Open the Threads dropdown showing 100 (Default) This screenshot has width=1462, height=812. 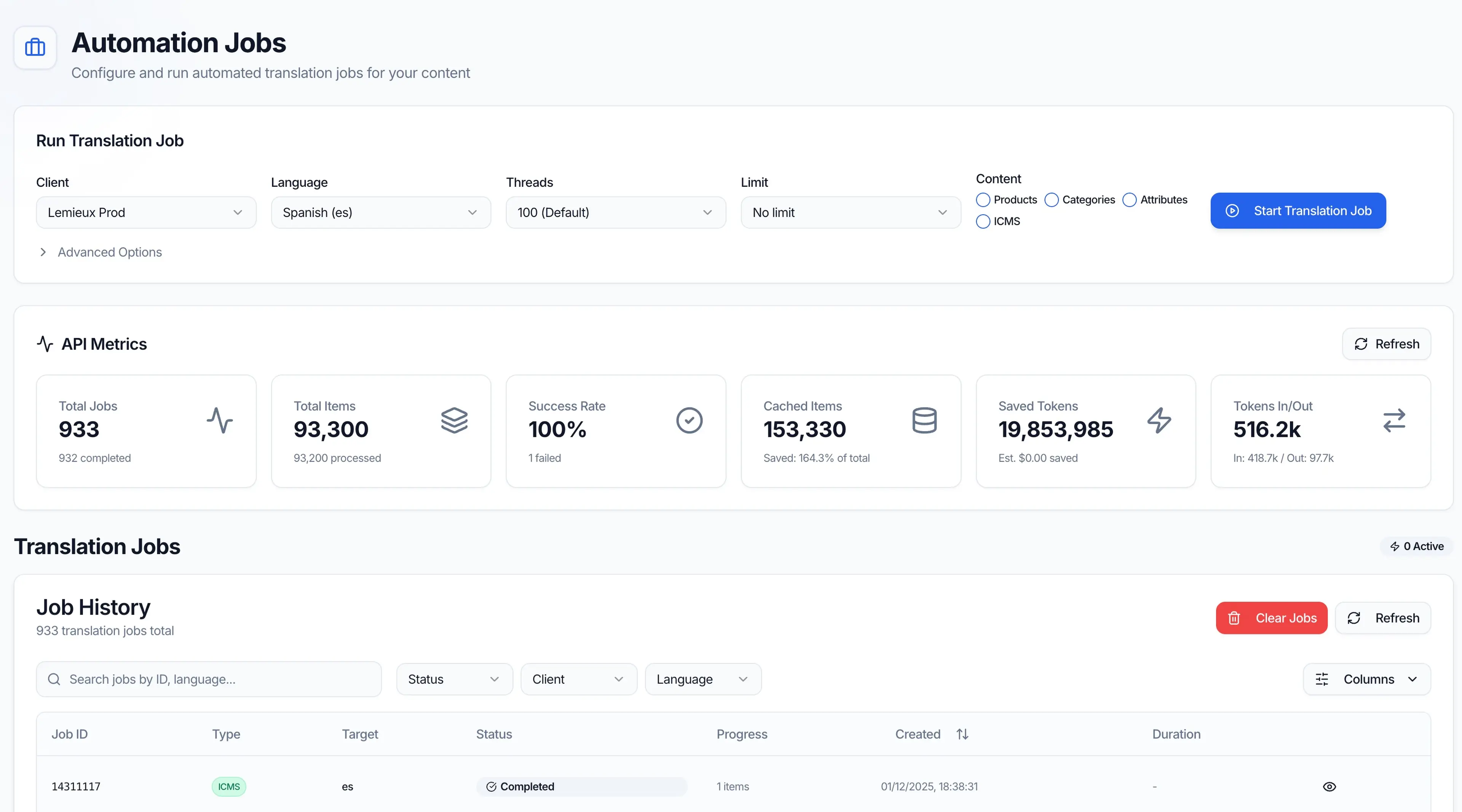[x=616, y=213]
